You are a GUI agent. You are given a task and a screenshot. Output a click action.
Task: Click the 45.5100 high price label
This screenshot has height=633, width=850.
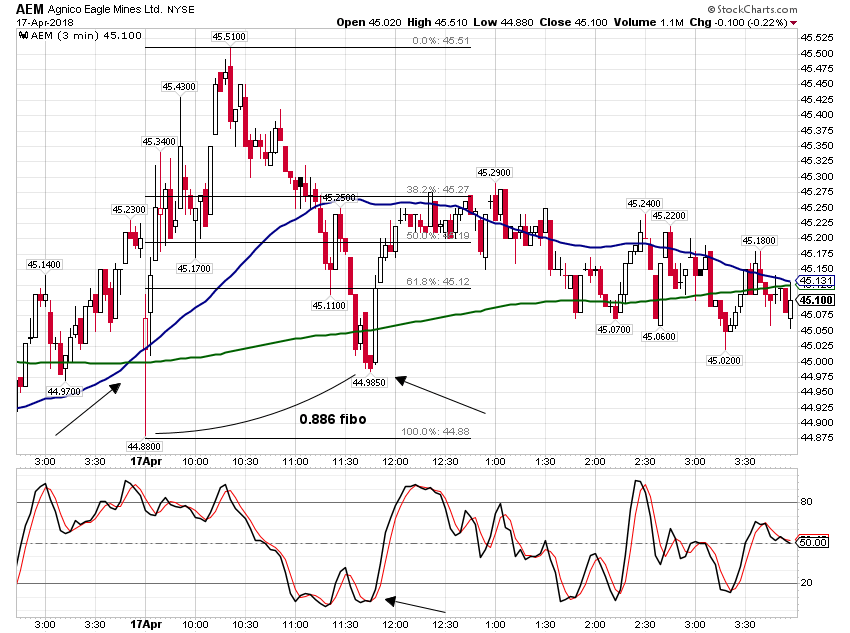click(229, 36)
